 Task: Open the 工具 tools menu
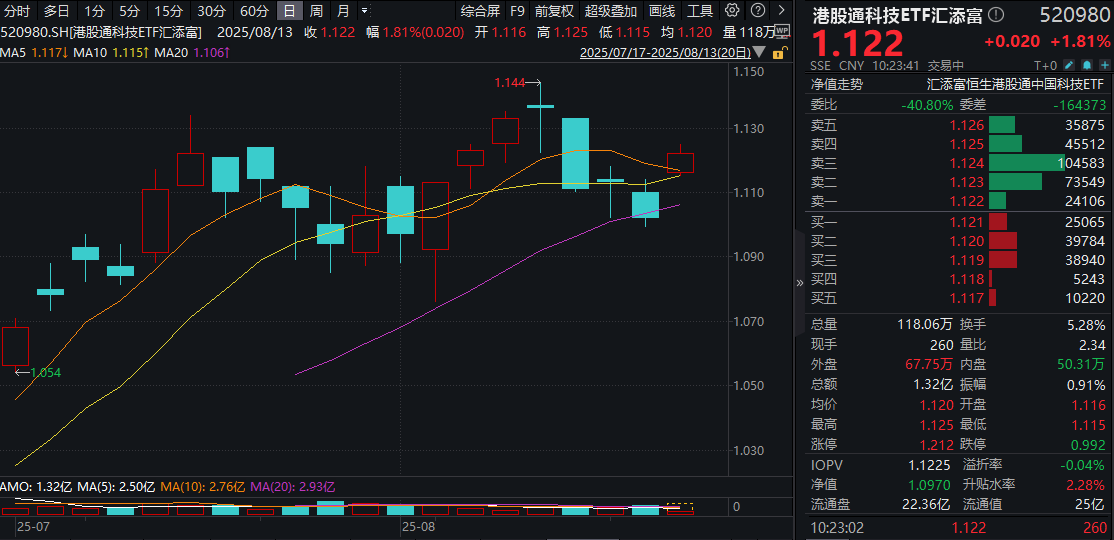point(700,11)
